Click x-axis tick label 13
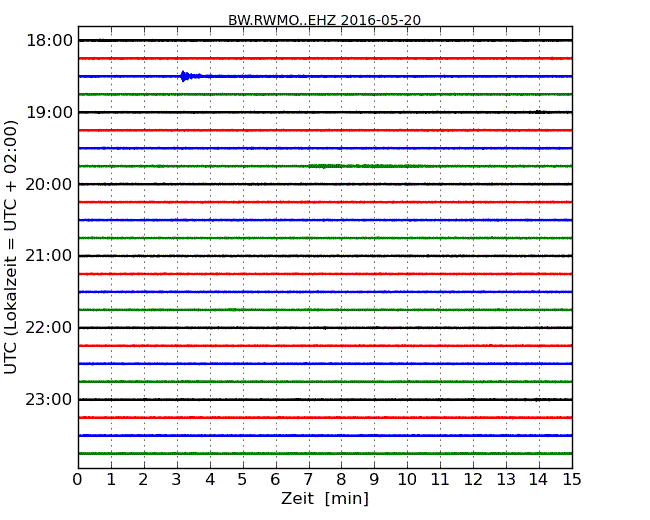 coord(506,480)
